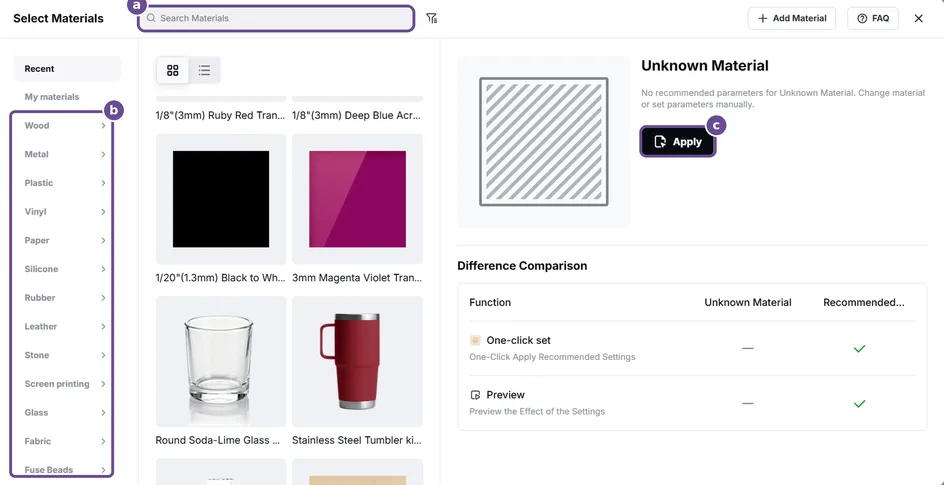The width and height of the screenshot is (944, 485).
Task: Expand the Silicone category chevron
Action: pos(104,269)
